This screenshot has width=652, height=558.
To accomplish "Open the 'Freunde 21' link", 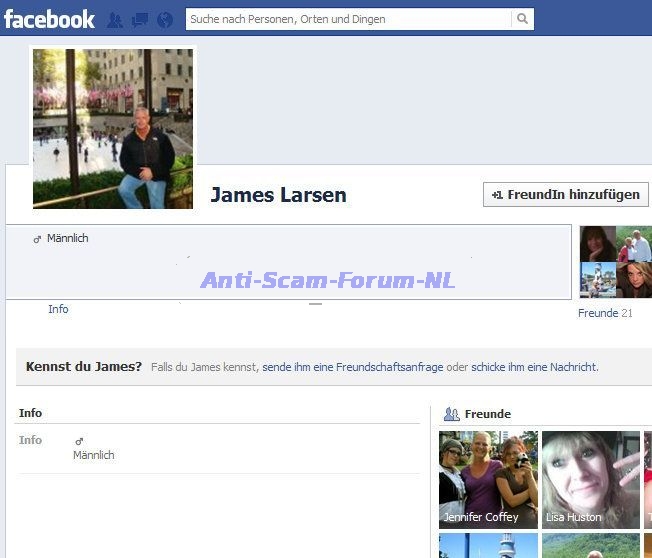I will click(605, 313).
